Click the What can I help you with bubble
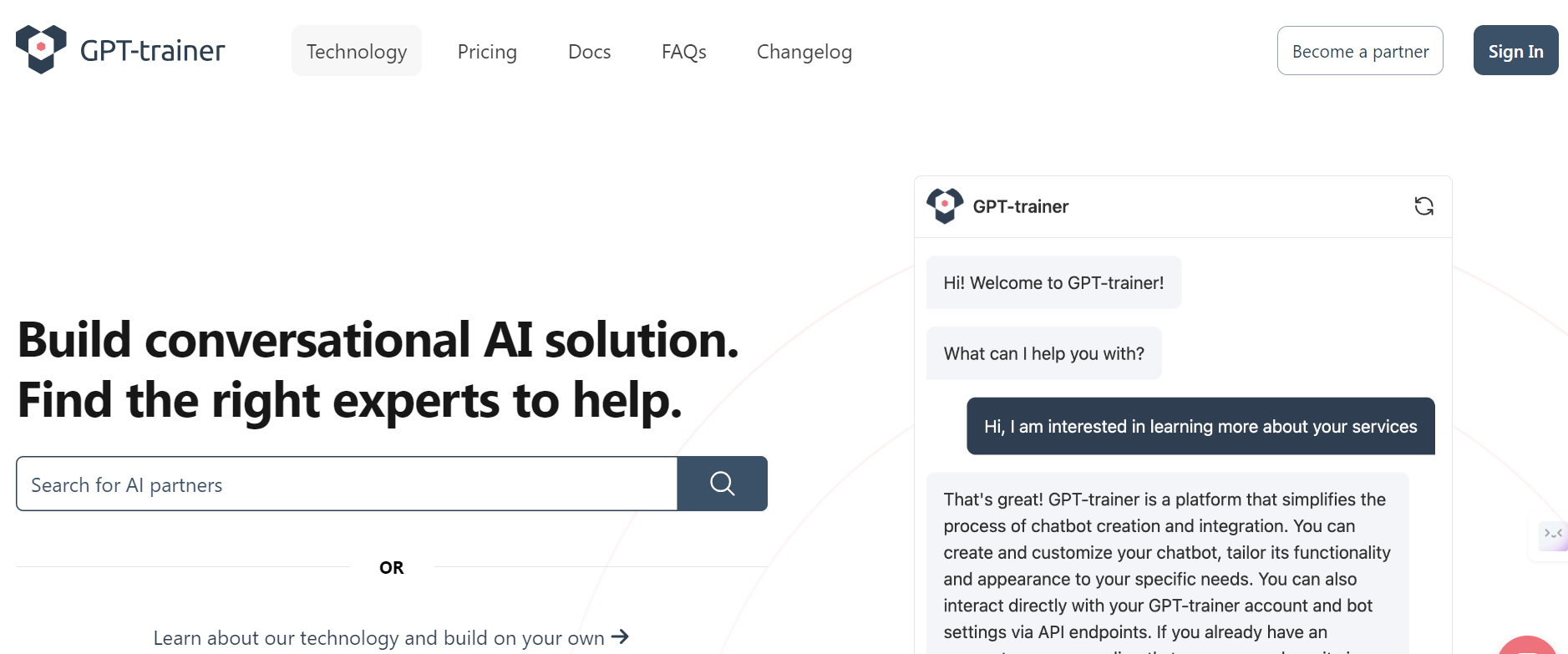Screen dimensions: 1568x654 [x=1043, y=352]
